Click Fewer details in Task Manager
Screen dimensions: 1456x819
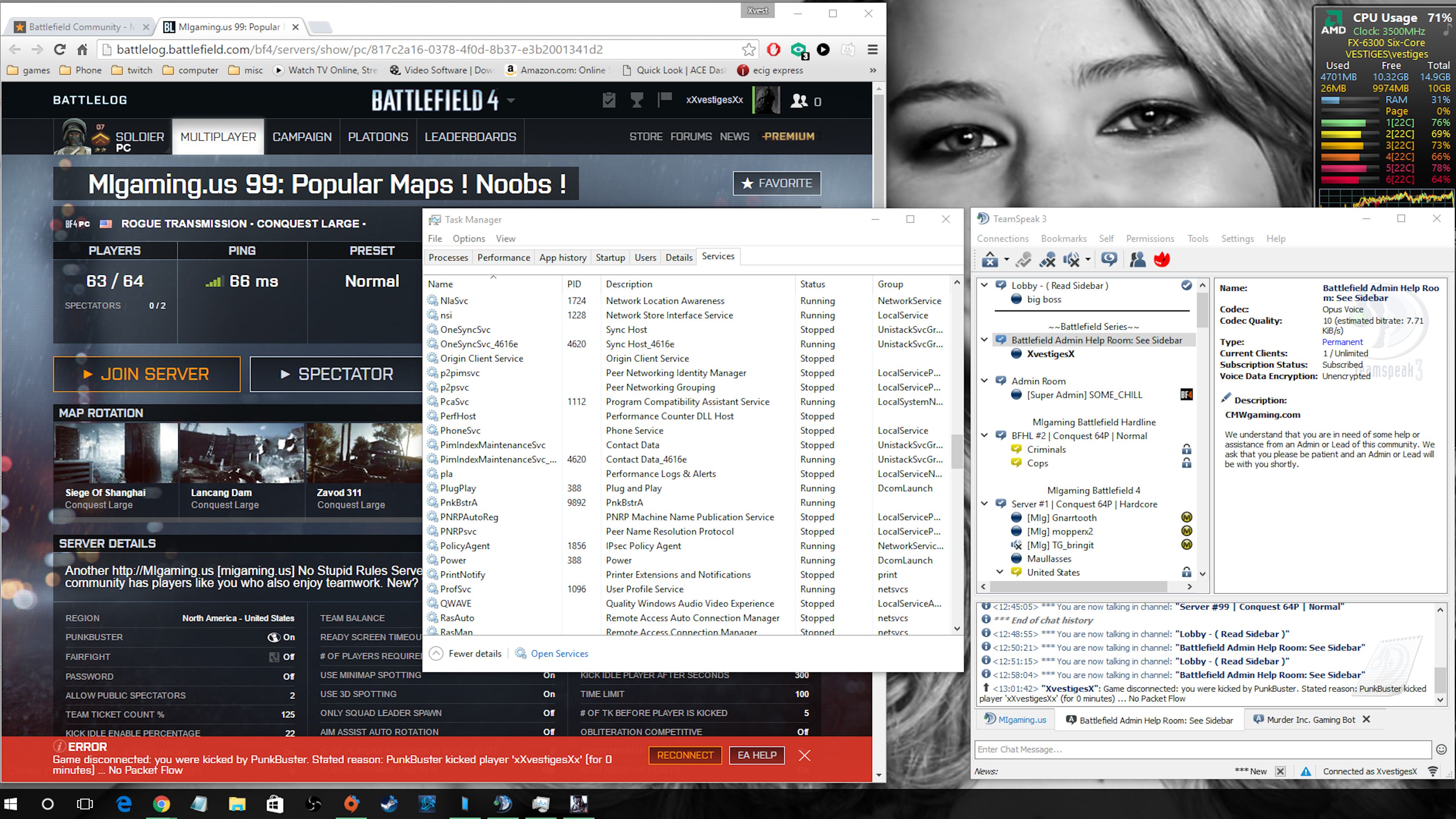click(x=475, y=653)
